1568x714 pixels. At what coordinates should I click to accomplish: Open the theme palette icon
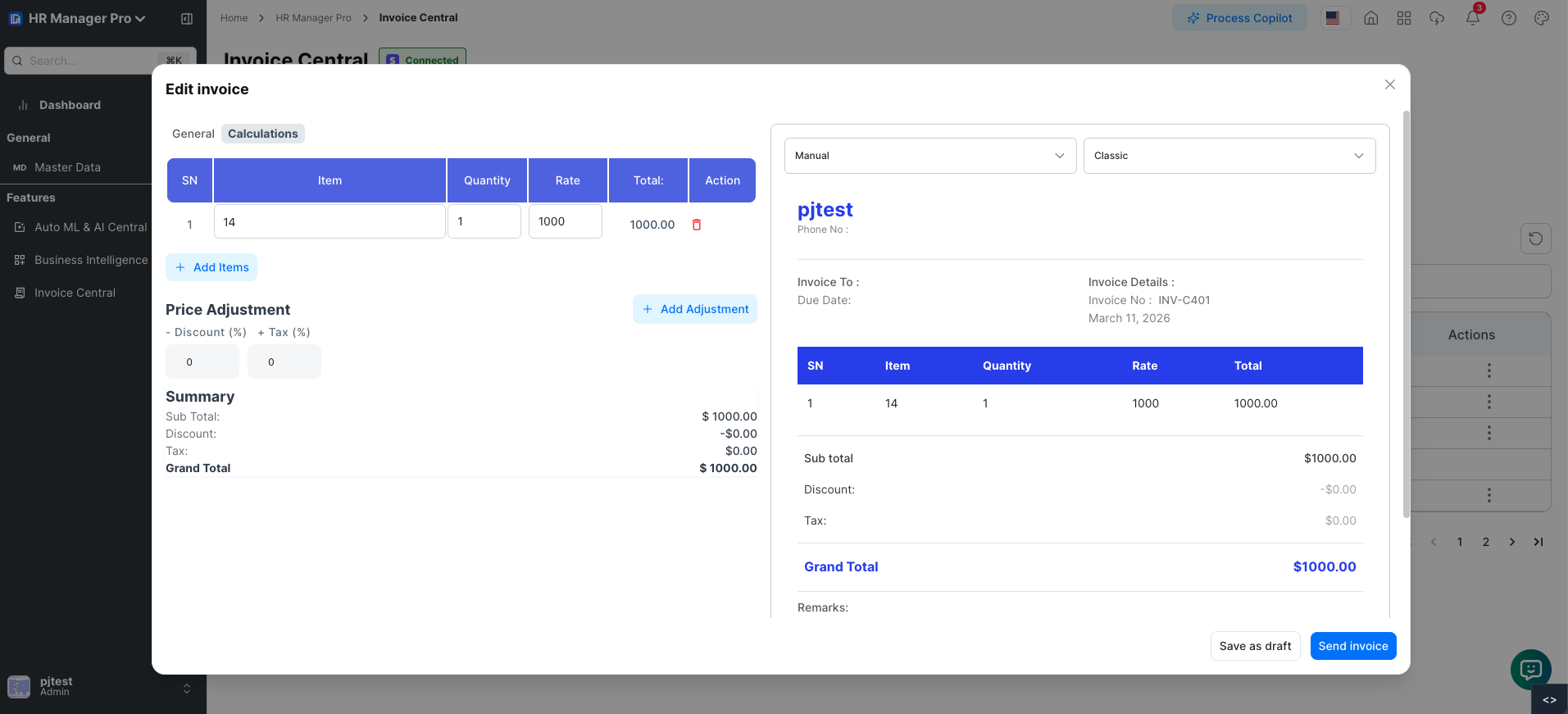point(1542,18)
